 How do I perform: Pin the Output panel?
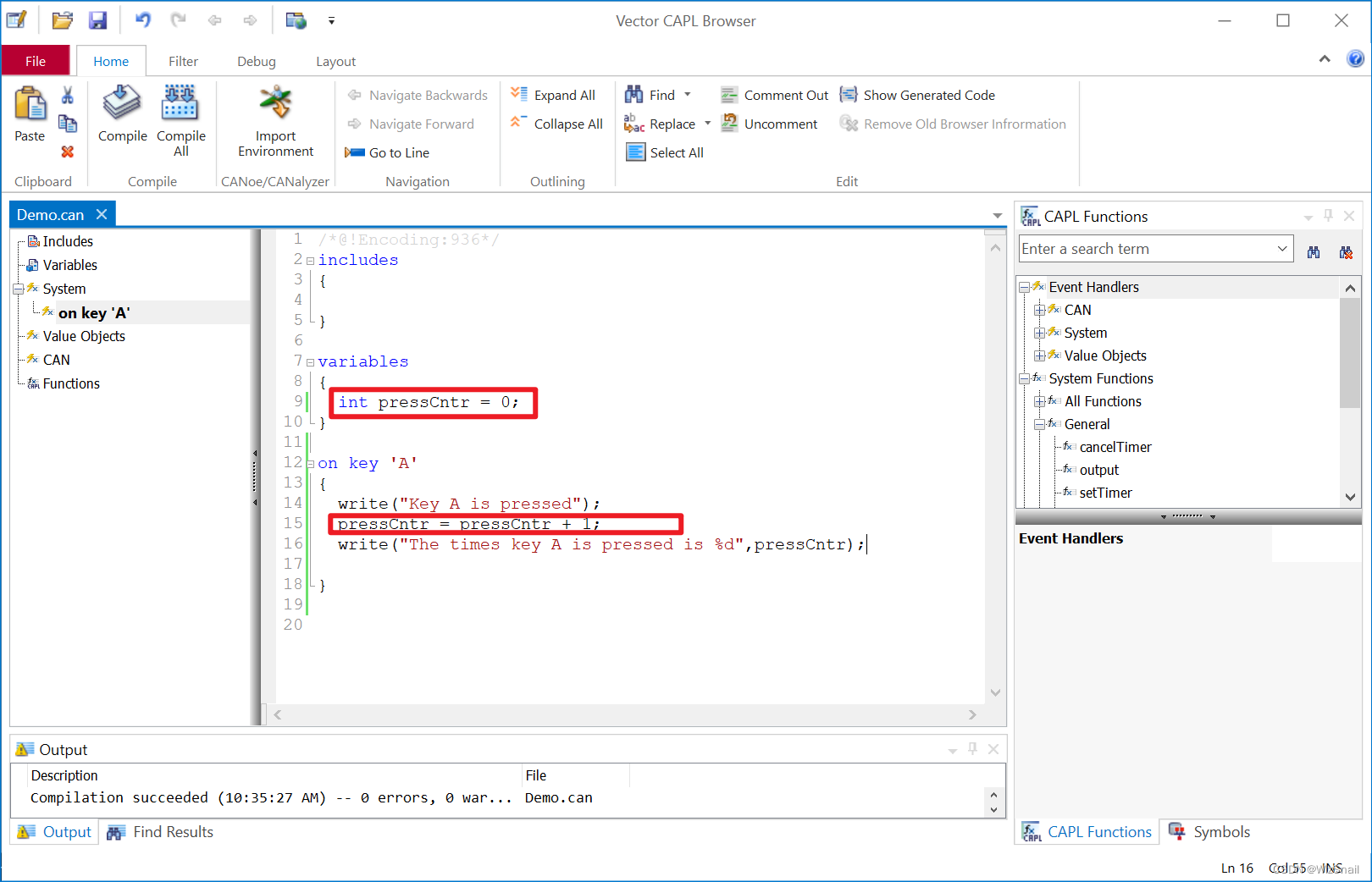coord(972,749)
